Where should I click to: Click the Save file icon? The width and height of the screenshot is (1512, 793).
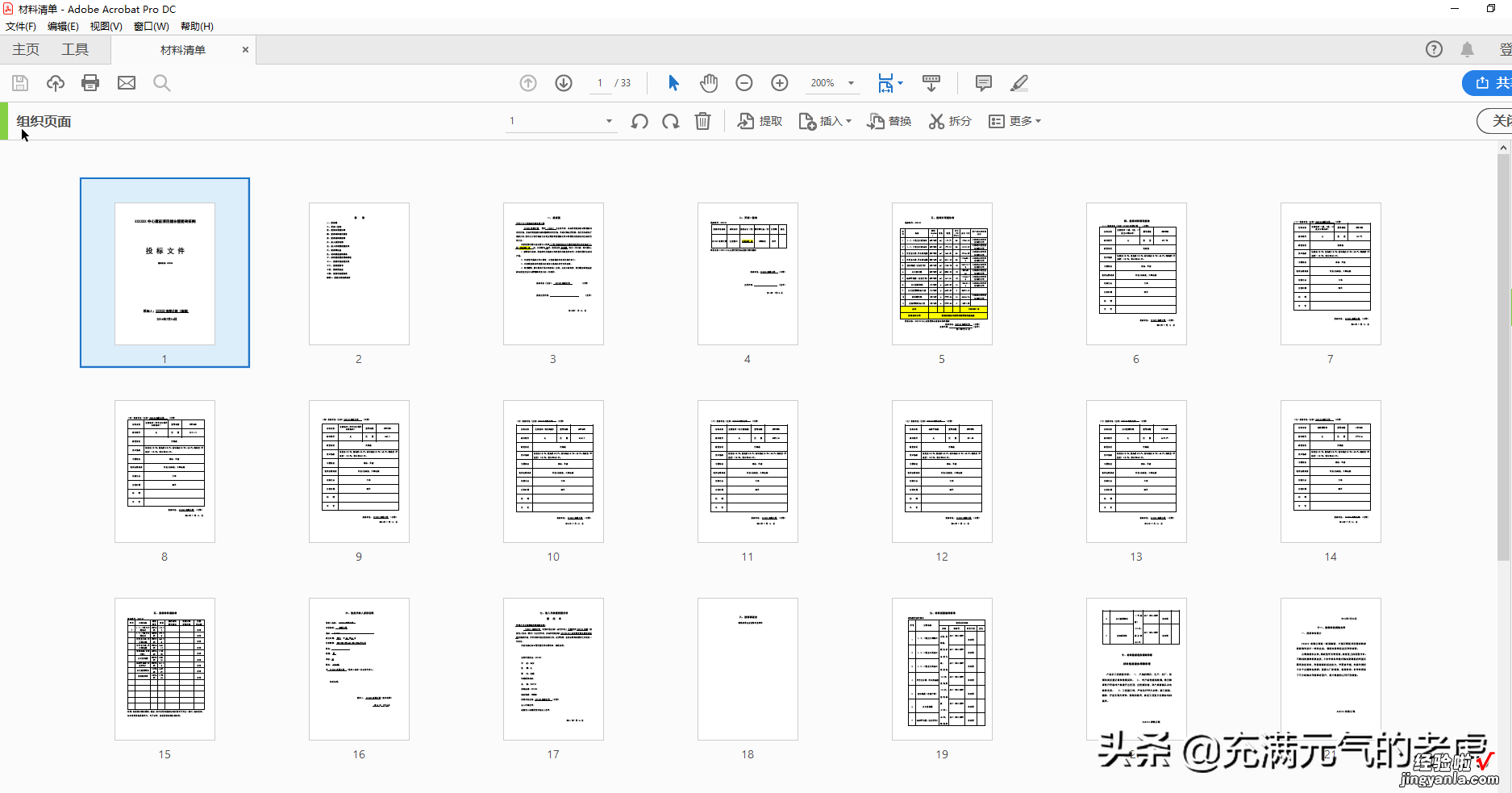[20, 83]
